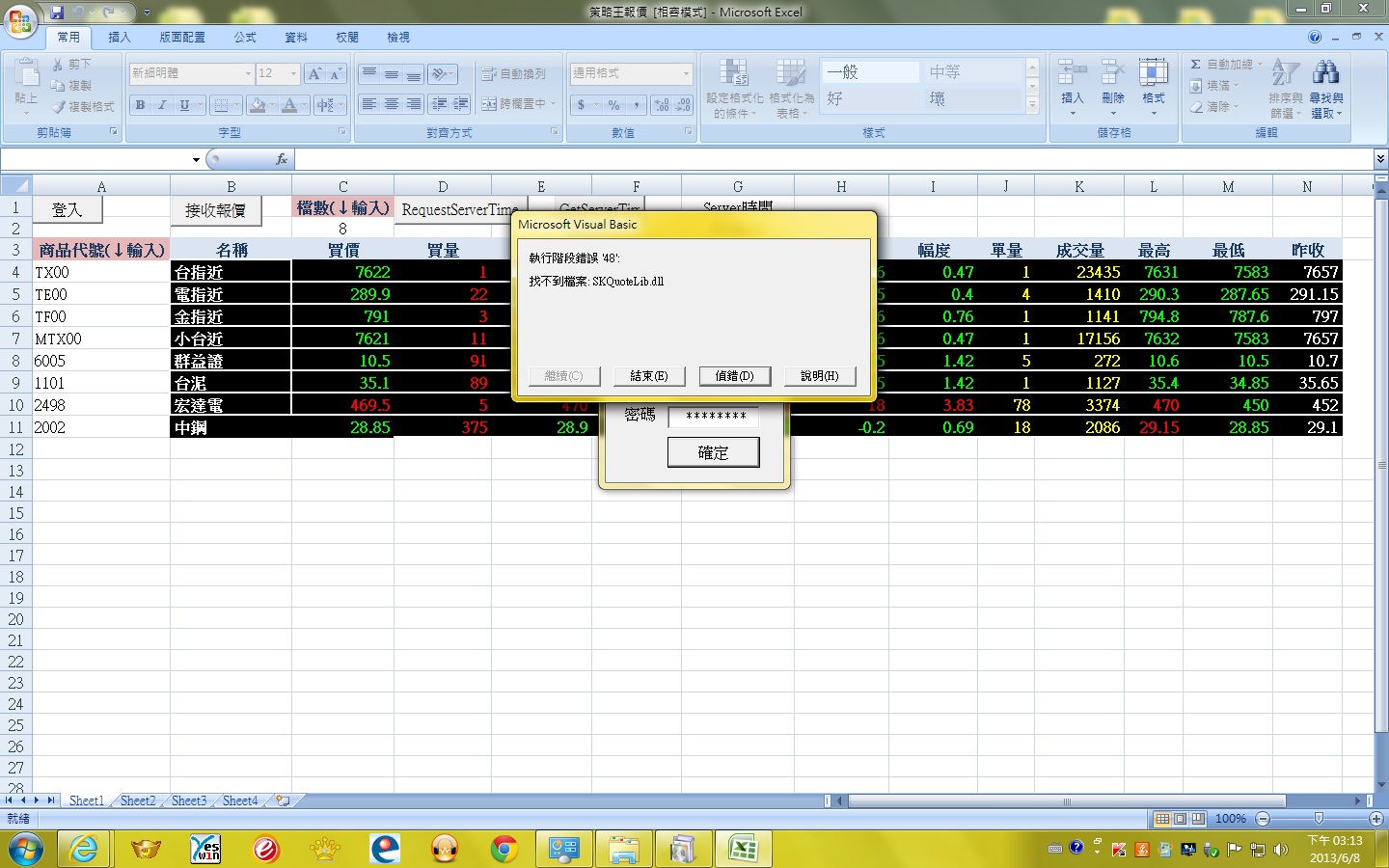
Task: Toggle 自動換列 wrap text
Action: pyautogui.click(x=514, y=73)
